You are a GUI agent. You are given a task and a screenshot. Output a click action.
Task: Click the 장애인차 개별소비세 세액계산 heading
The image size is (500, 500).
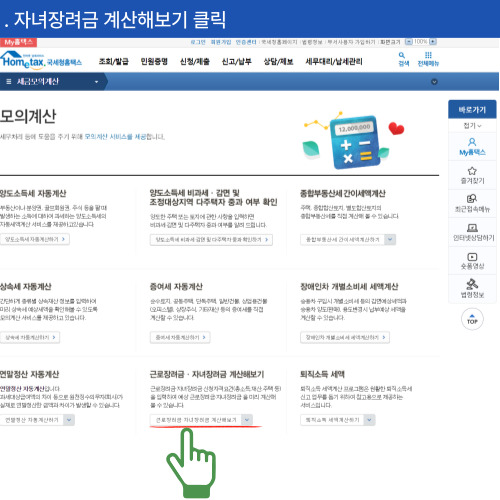[x=349, y=287]
